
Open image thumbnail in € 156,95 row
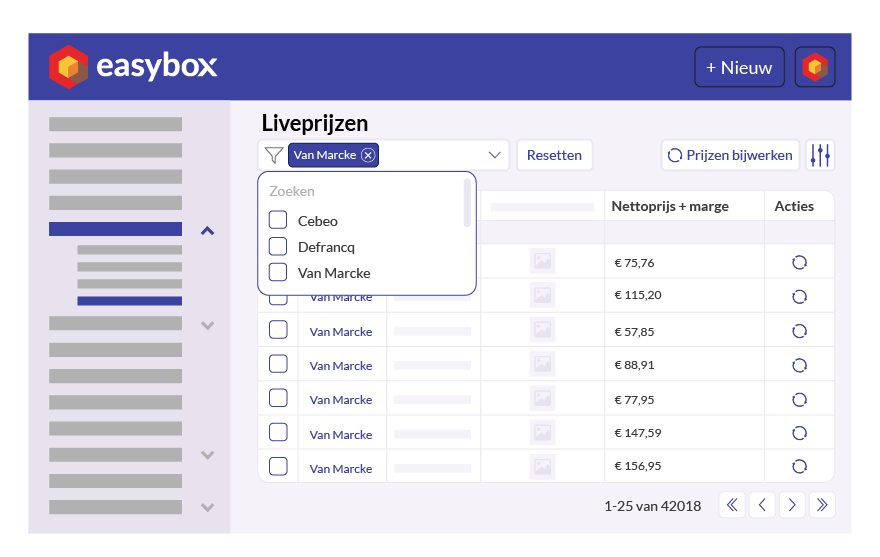pyautogui.click(x=542, y=467)
